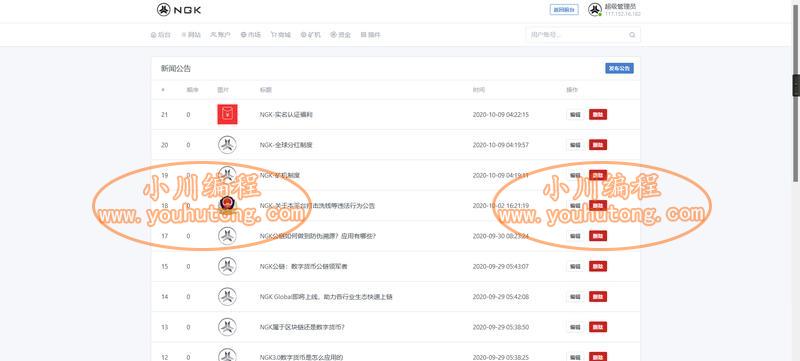Click the 返回前台 button in header
The image size is (800, 361).
[x=564, y=10]
